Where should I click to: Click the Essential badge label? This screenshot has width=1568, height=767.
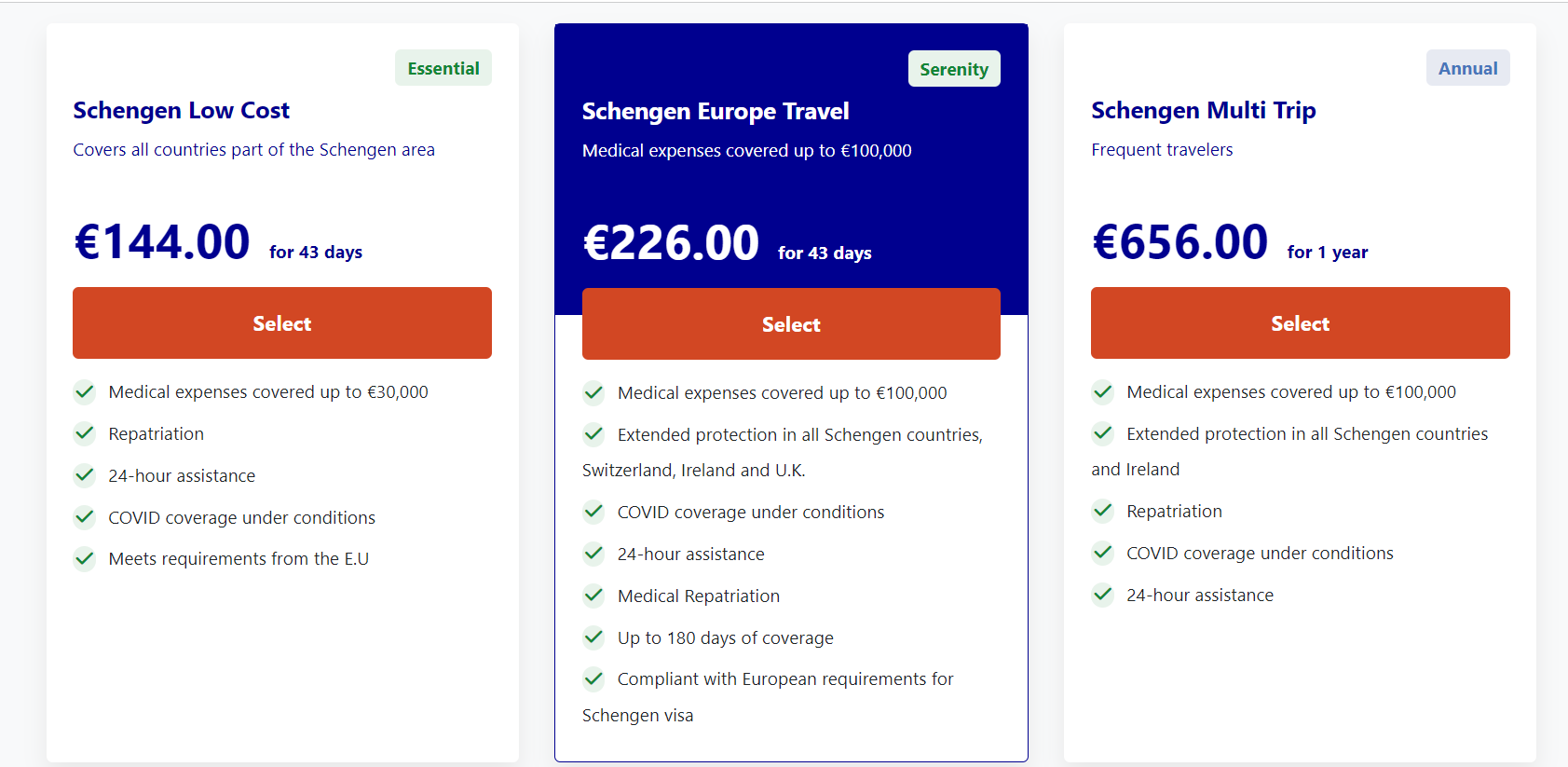point(443,68)
